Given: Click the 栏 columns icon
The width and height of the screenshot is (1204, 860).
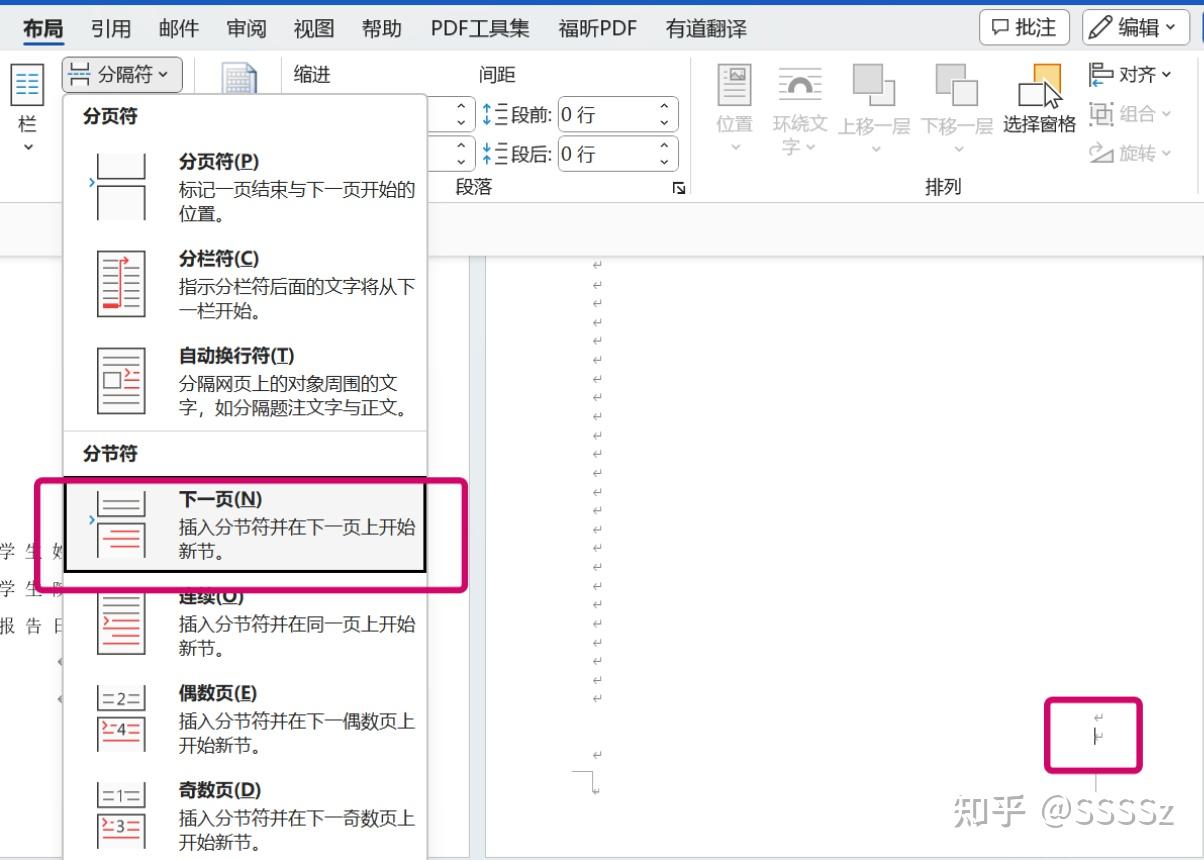Looking at the screenshot, I should click(x=28, y=86).
